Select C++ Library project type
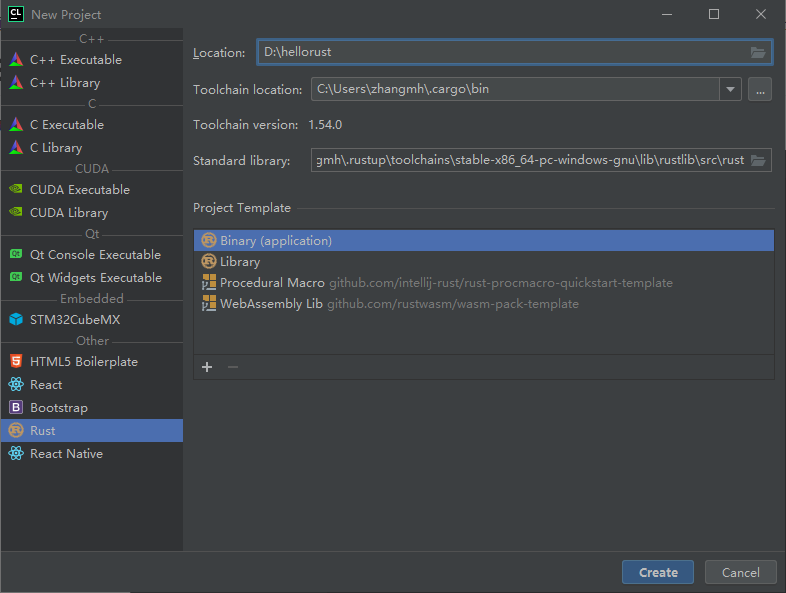This screenshot has height=593, width=786. point(92,83)
